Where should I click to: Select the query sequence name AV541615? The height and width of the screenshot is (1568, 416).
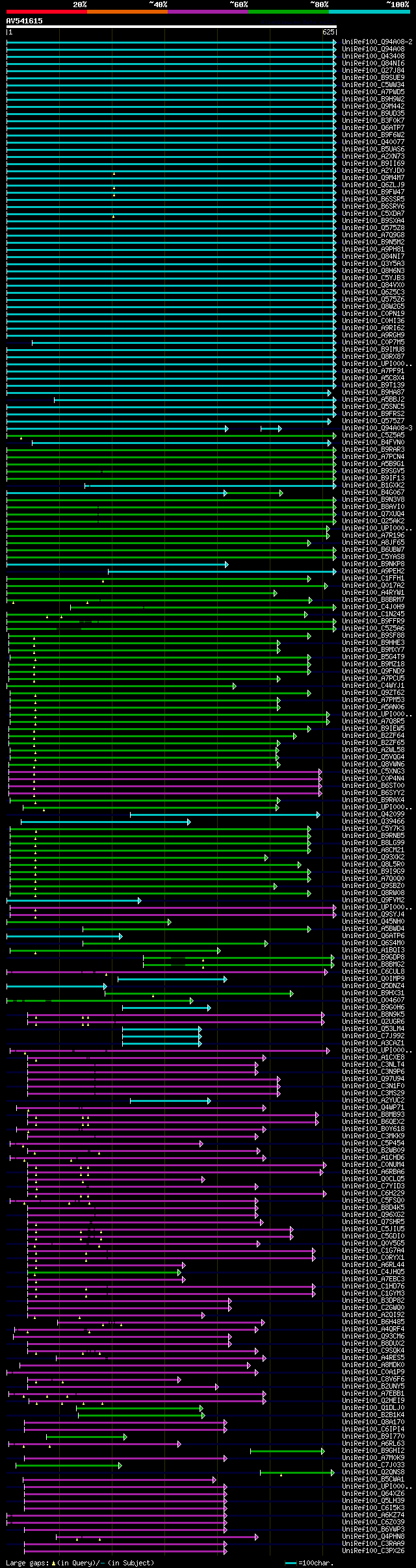[x=25, y=21]
